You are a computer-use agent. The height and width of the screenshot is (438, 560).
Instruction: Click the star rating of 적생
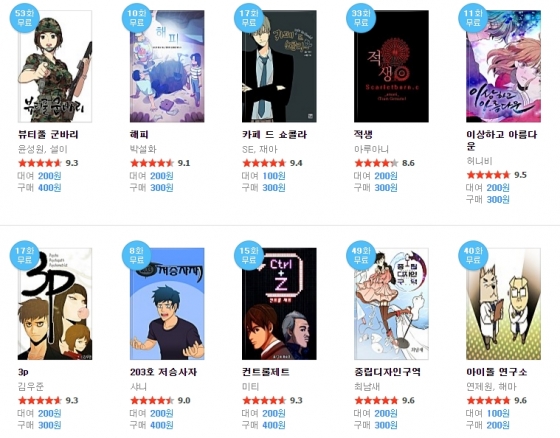[x=376, y=163]
